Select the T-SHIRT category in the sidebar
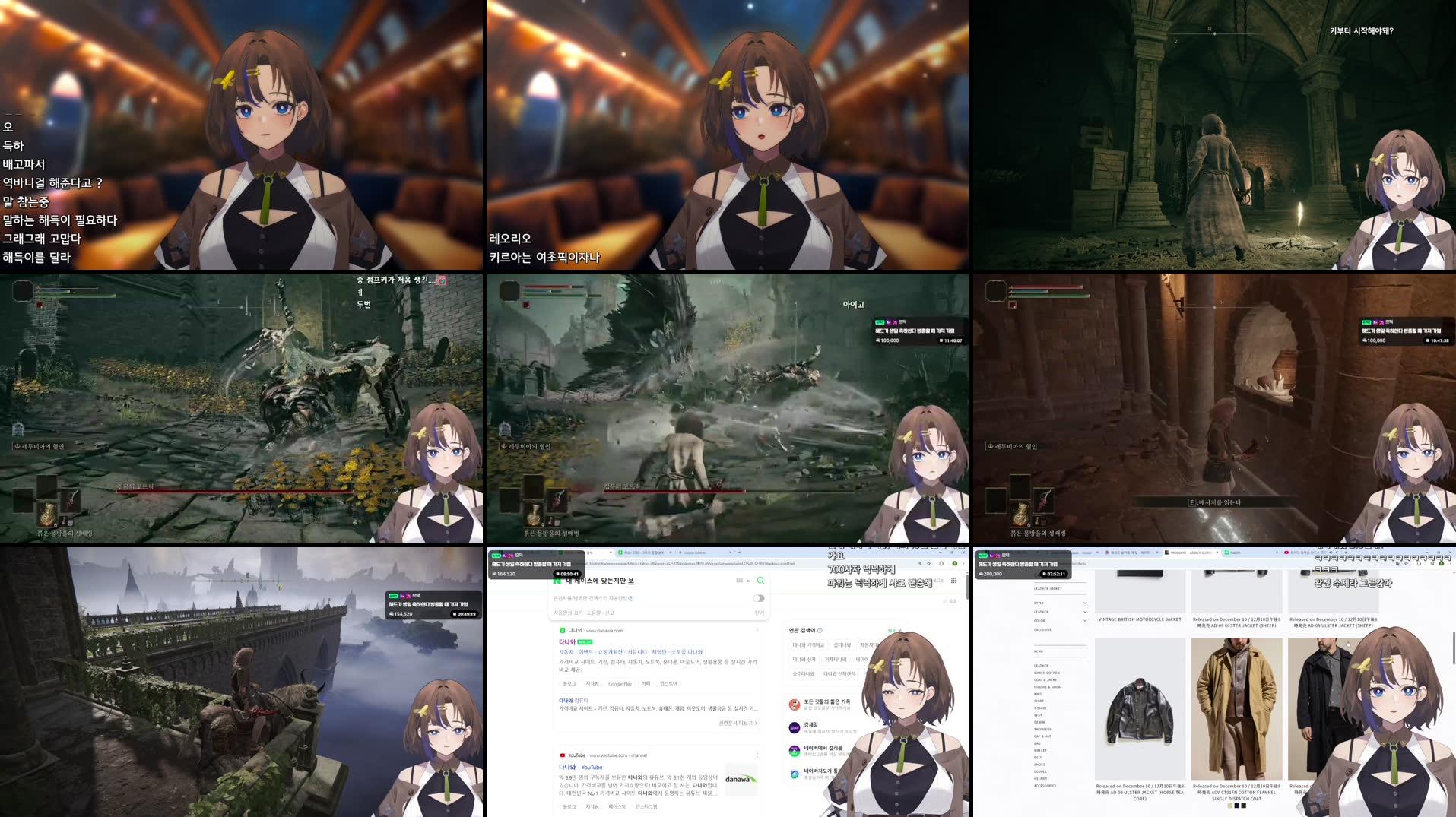 click(x=1040, y=708)
